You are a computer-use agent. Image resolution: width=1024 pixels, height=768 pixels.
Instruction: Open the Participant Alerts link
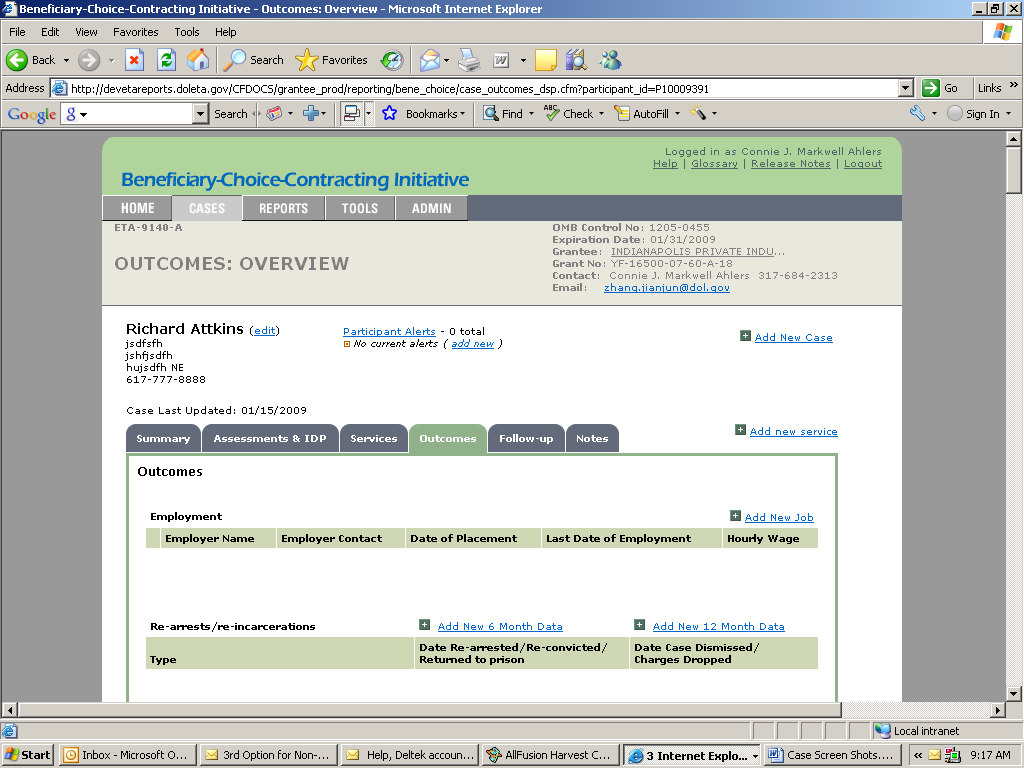tap(389, 331)
